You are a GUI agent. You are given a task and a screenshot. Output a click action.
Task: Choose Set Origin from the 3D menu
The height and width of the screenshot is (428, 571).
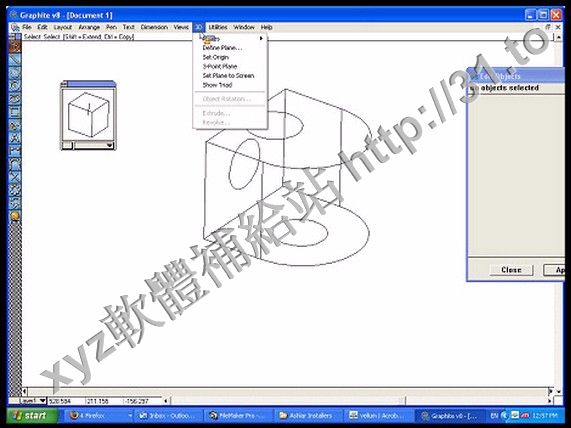[231, 57]
